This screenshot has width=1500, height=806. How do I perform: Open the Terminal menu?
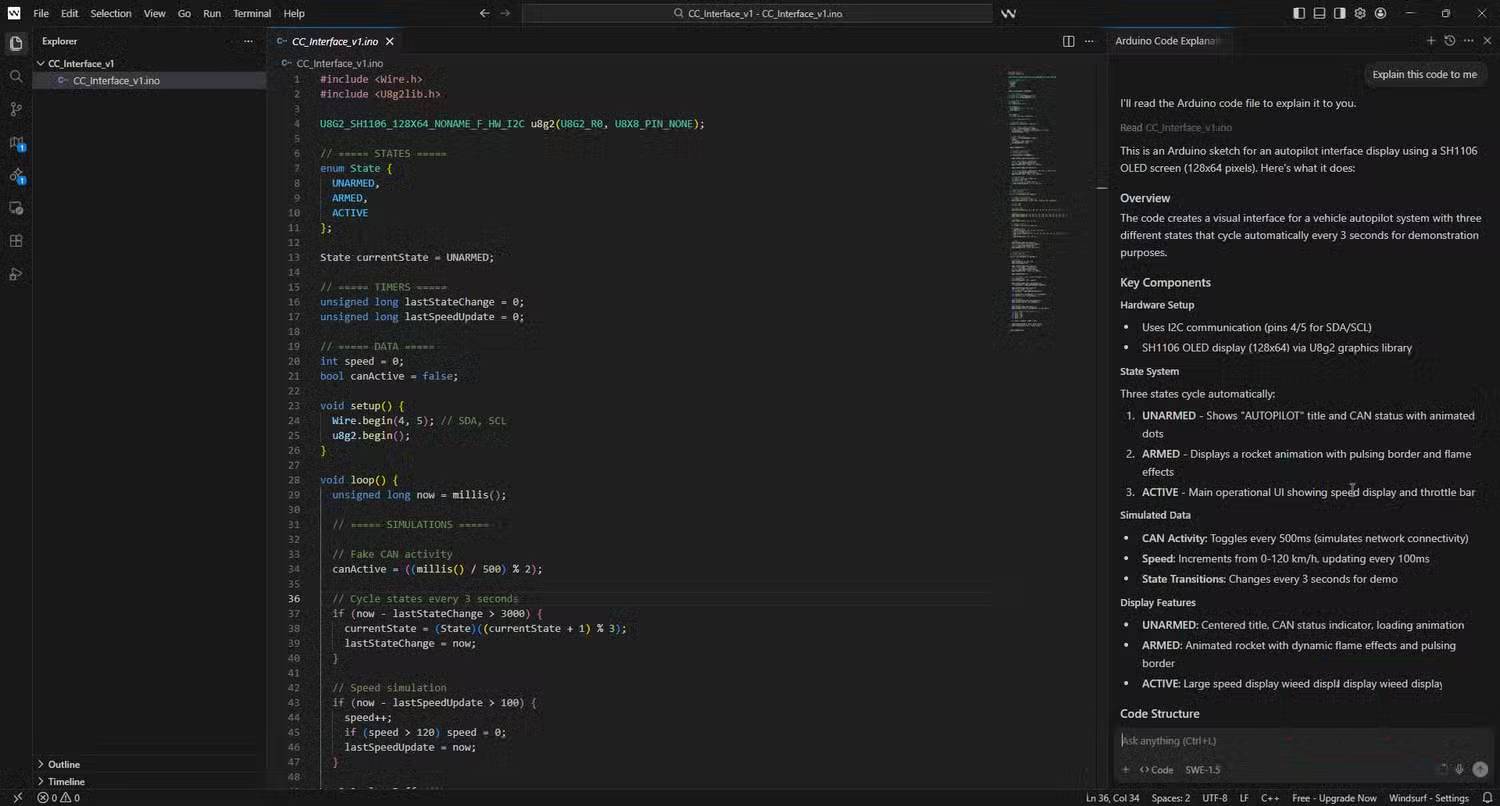(x=252, y=13)
